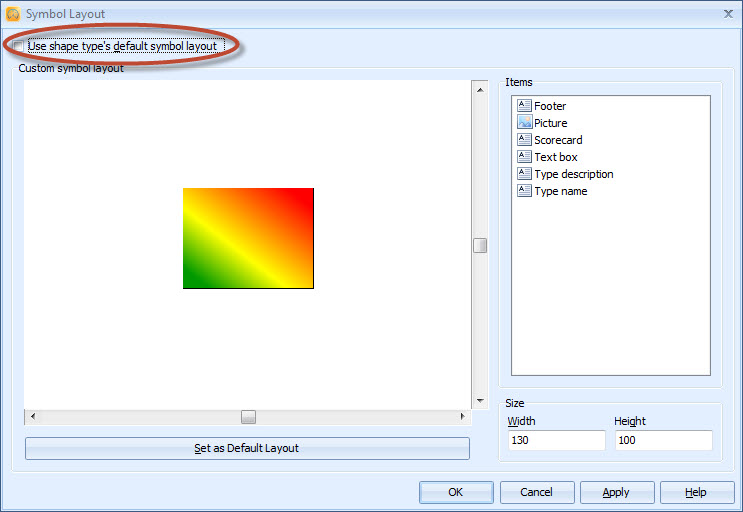Enable use shape type's default symbol layout

click(20, 46)
